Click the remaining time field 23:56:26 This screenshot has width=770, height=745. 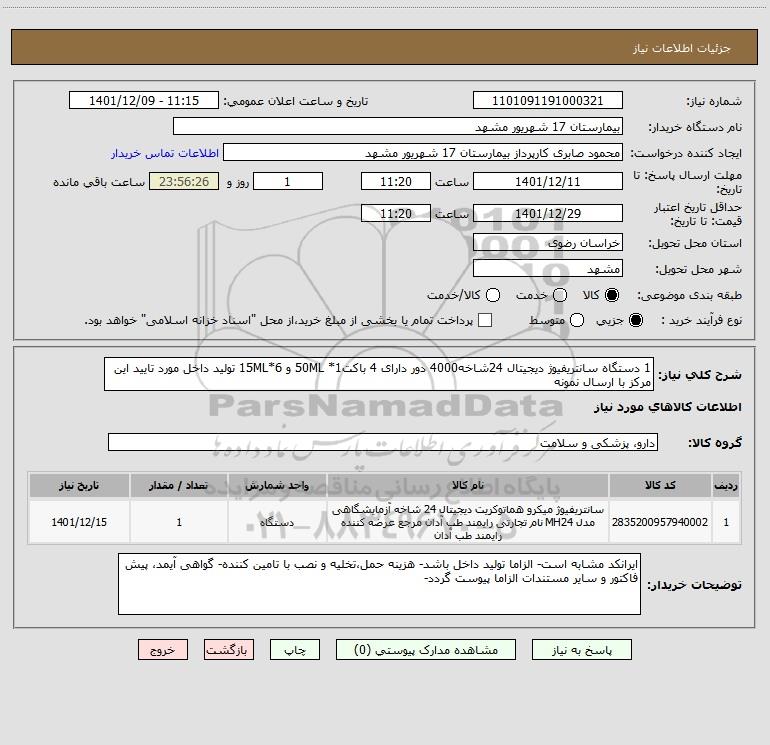tap(184, 181)
